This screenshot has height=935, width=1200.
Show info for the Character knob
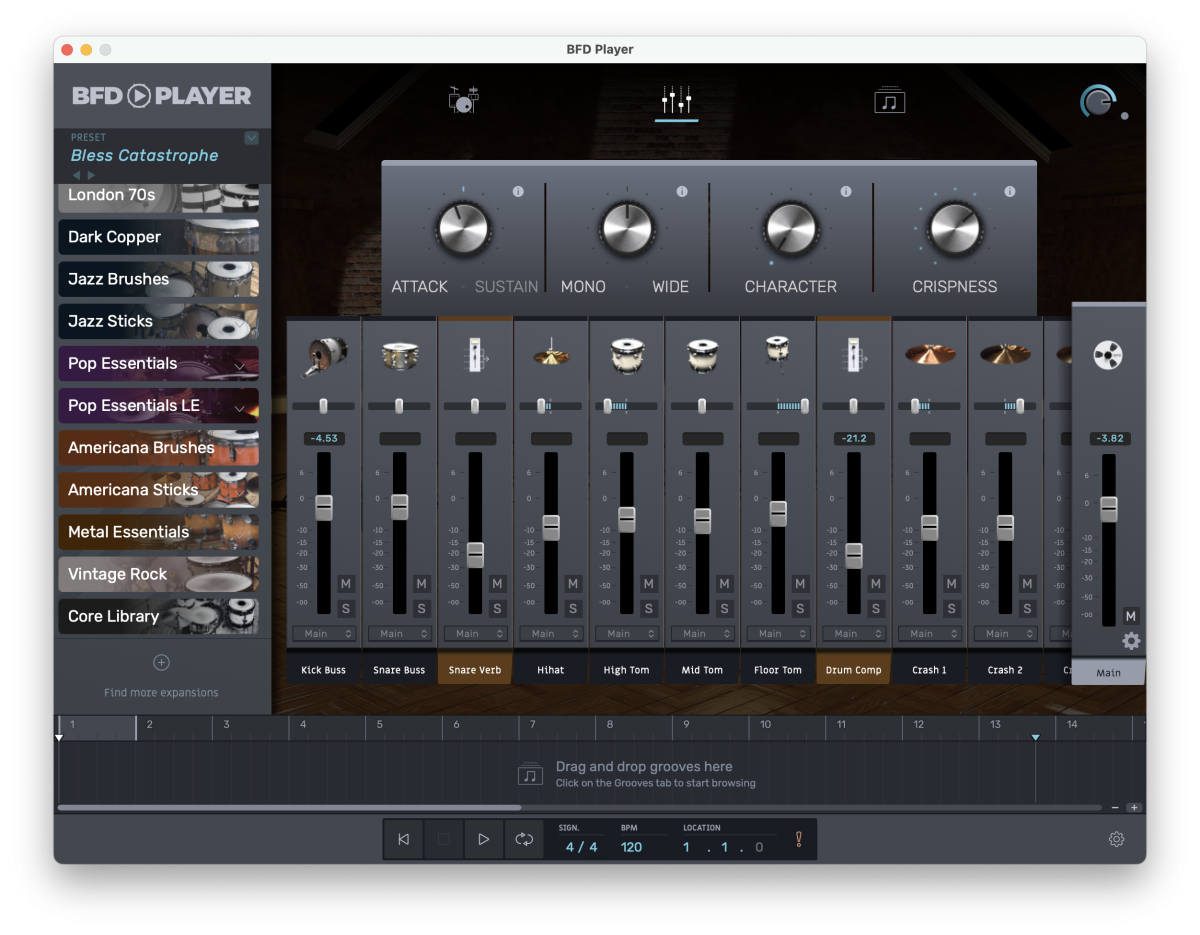pyautogui.click(x=846, y=192)
